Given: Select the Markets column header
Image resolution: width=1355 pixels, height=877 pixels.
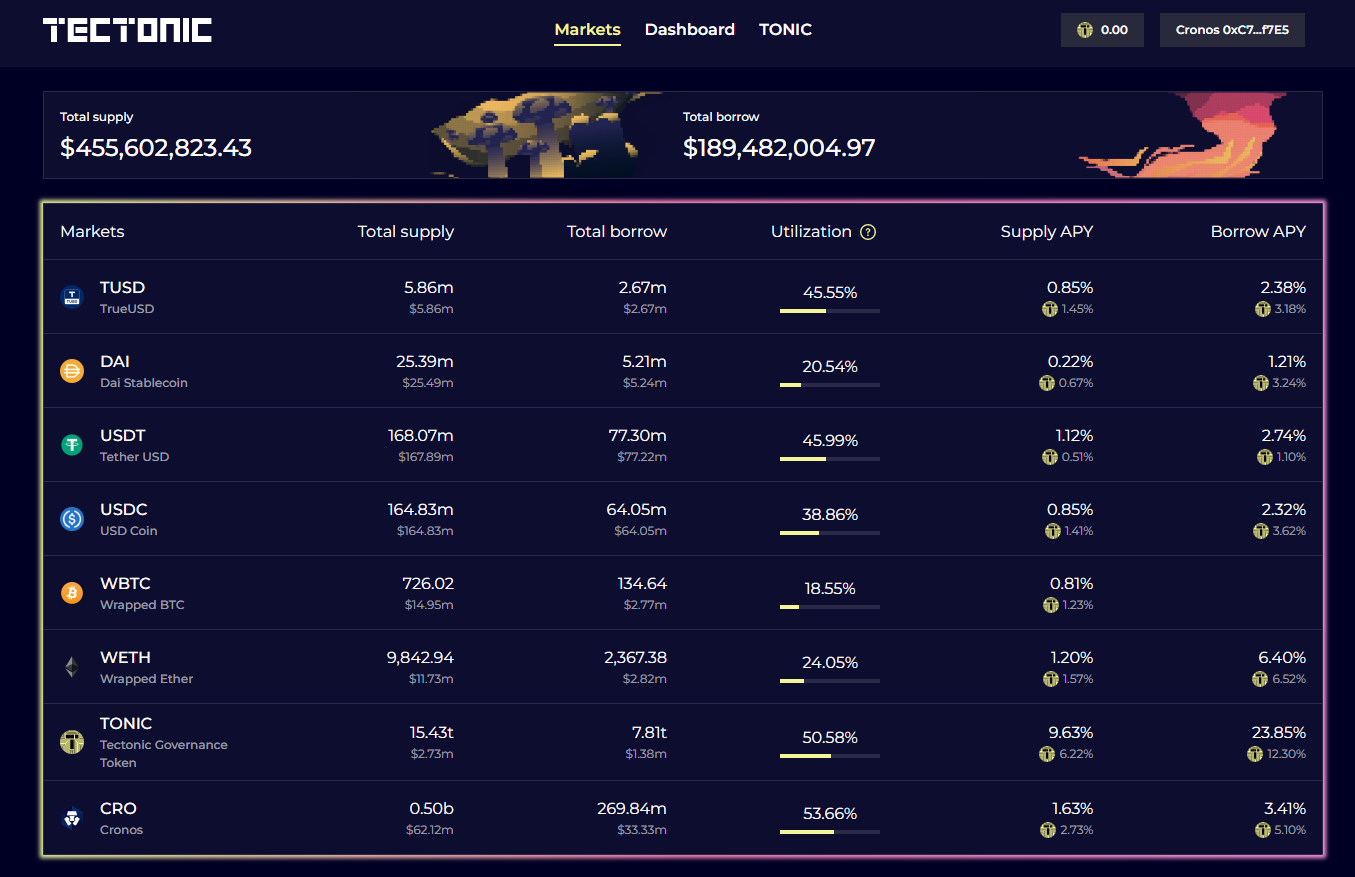Looking at the screenshot, I should (92, 232).
